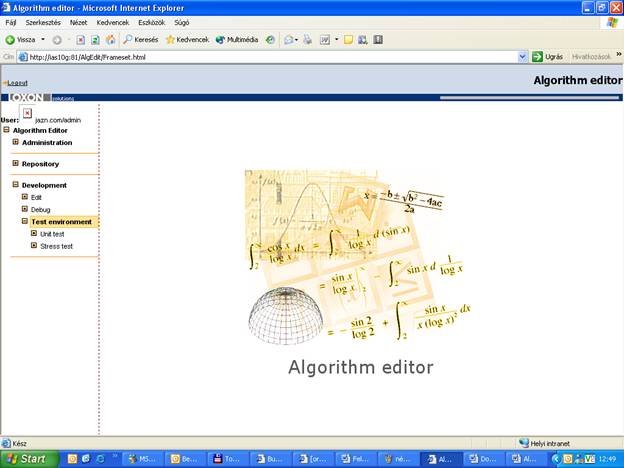Screen dimensions: 624x468
Task: Click the Refresh page icon
Action: click(95, 40)
